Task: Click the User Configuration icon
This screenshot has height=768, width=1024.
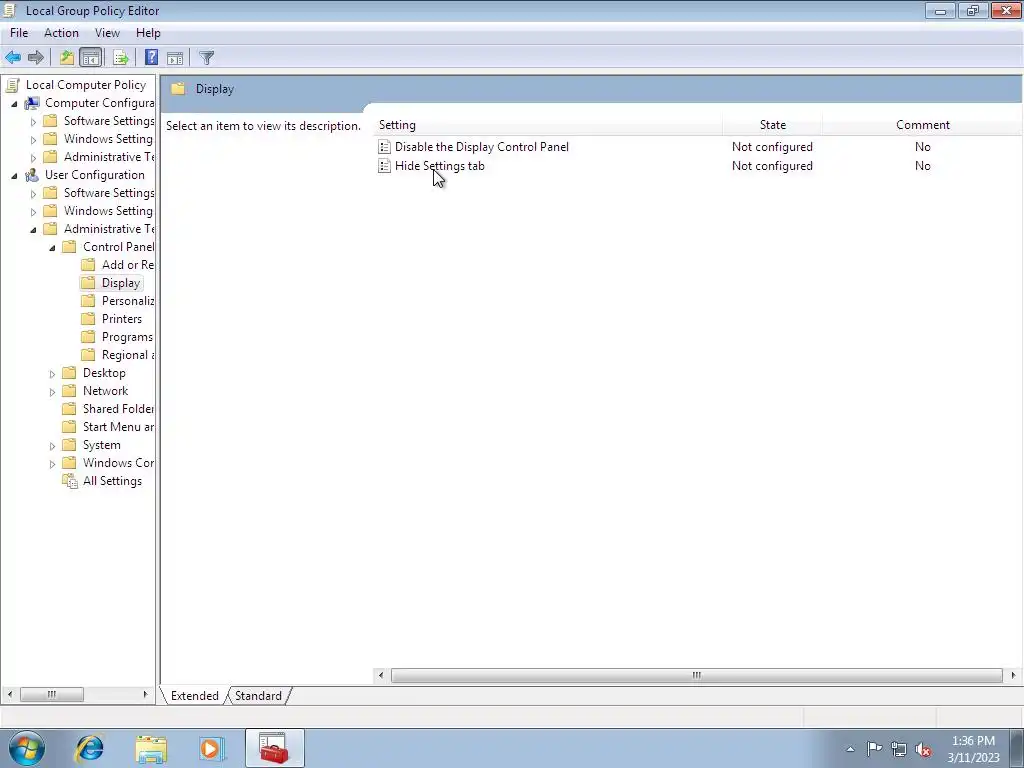Action: [32, 175]
